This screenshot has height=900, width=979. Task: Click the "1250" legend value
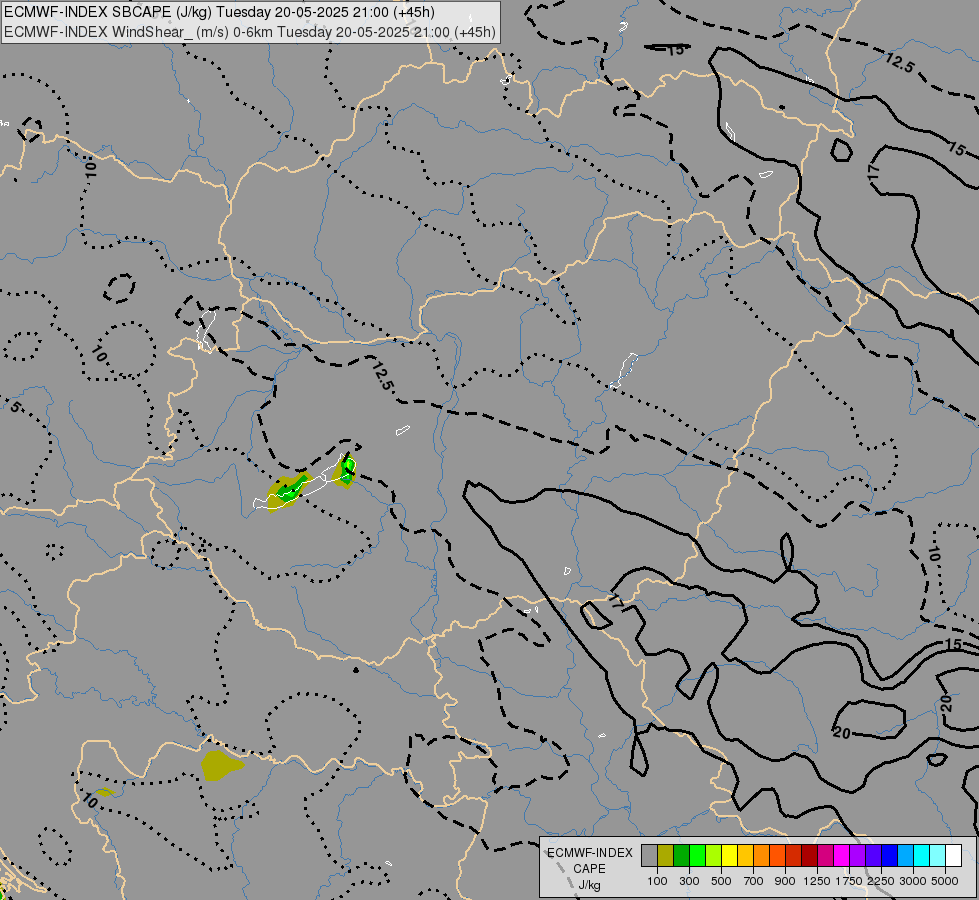tap(817, 881)
